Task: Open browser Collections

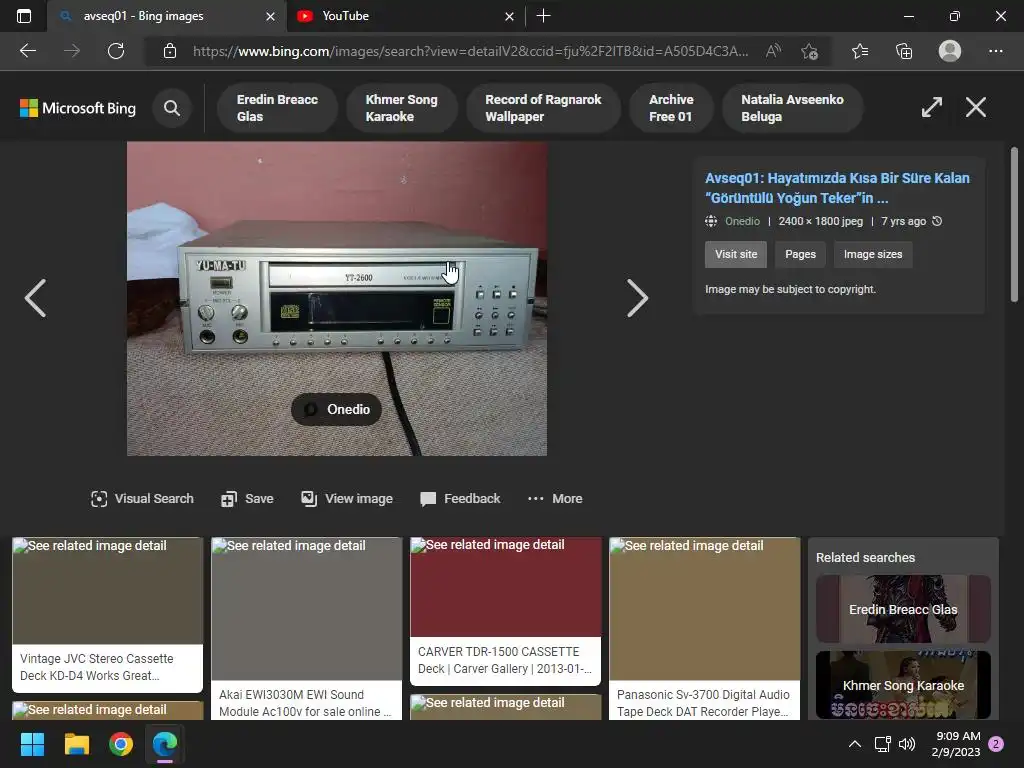Action: click(904, 51)
